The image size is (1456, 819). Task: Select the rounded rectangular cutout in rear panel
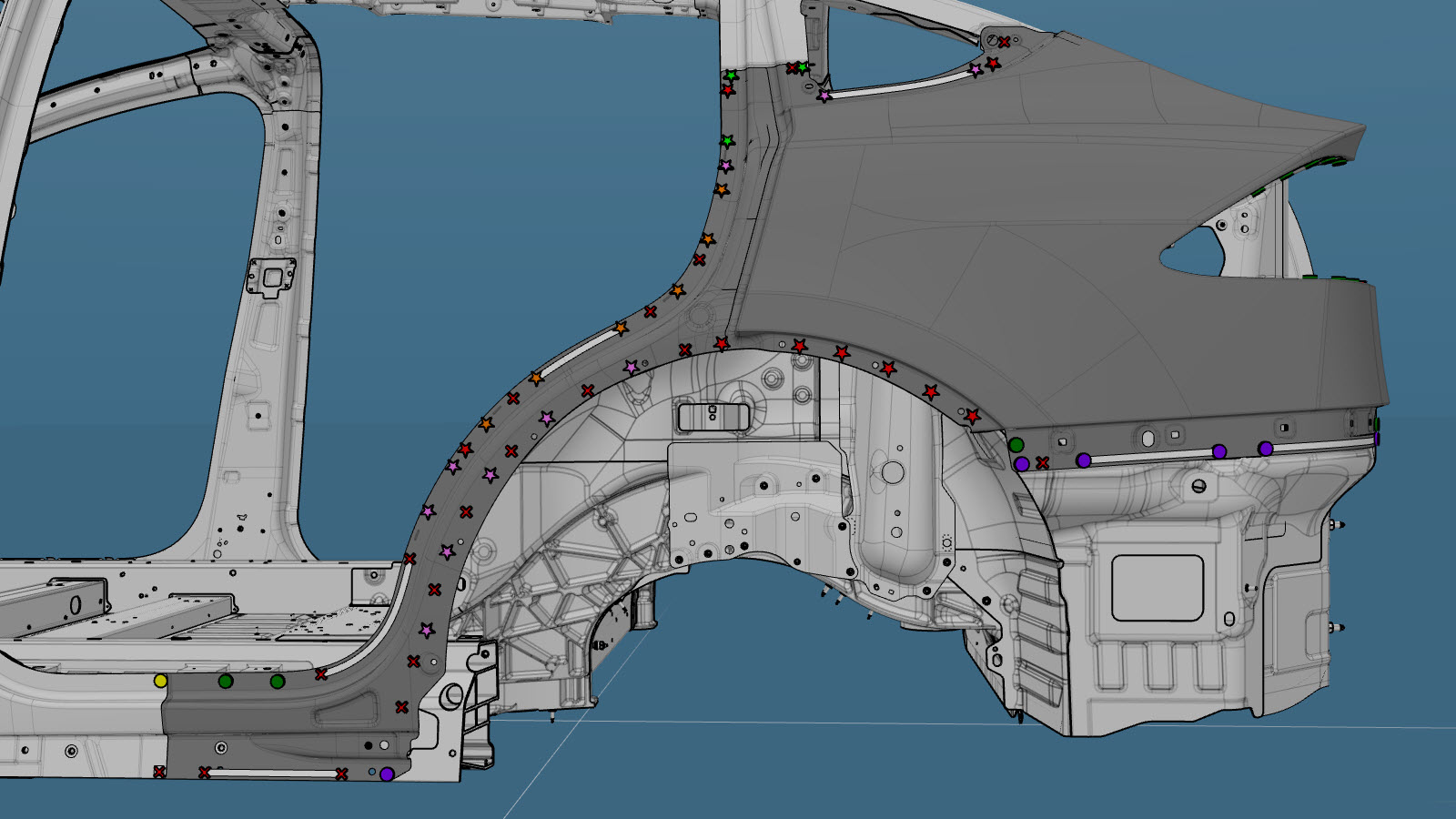tap(1157, 588)
